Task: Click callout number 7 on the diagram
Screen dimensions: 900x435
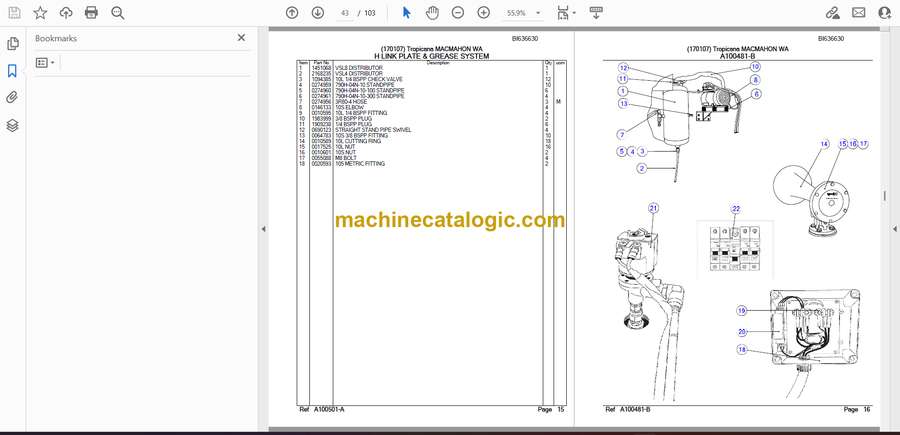Action: 621,134
